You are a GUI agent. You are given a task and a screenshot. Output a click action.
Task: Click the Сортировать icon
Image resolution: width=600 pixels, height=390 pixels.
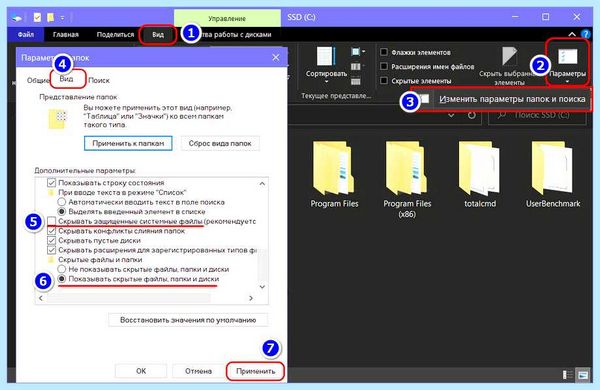click(x=326, y=57)
